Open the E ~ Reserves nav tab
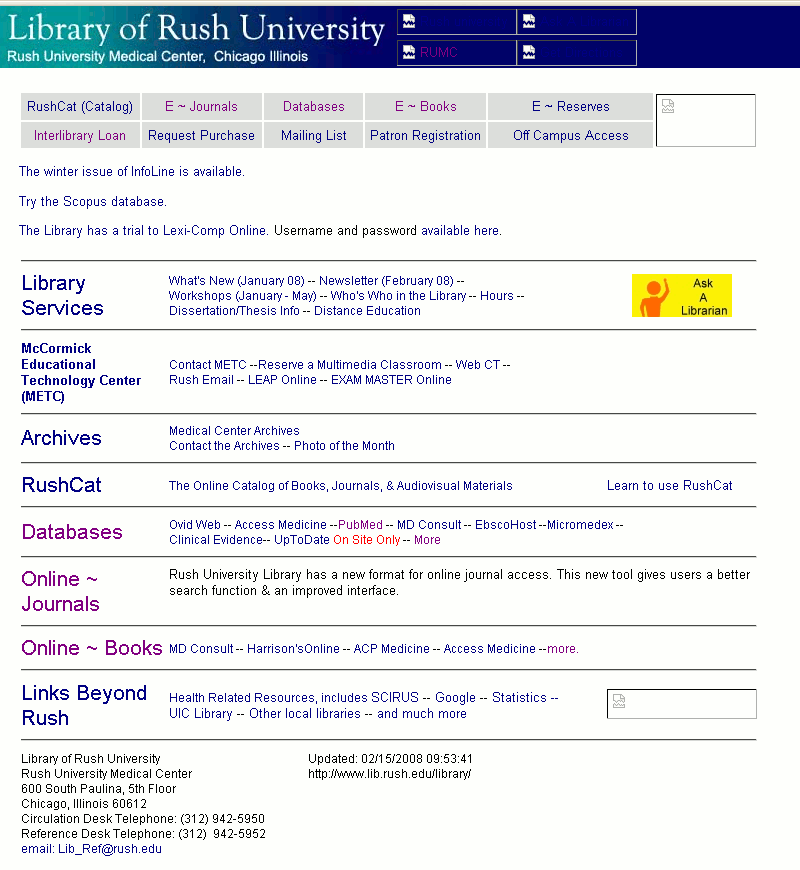 pyautogui.click(x=570, y=107)
